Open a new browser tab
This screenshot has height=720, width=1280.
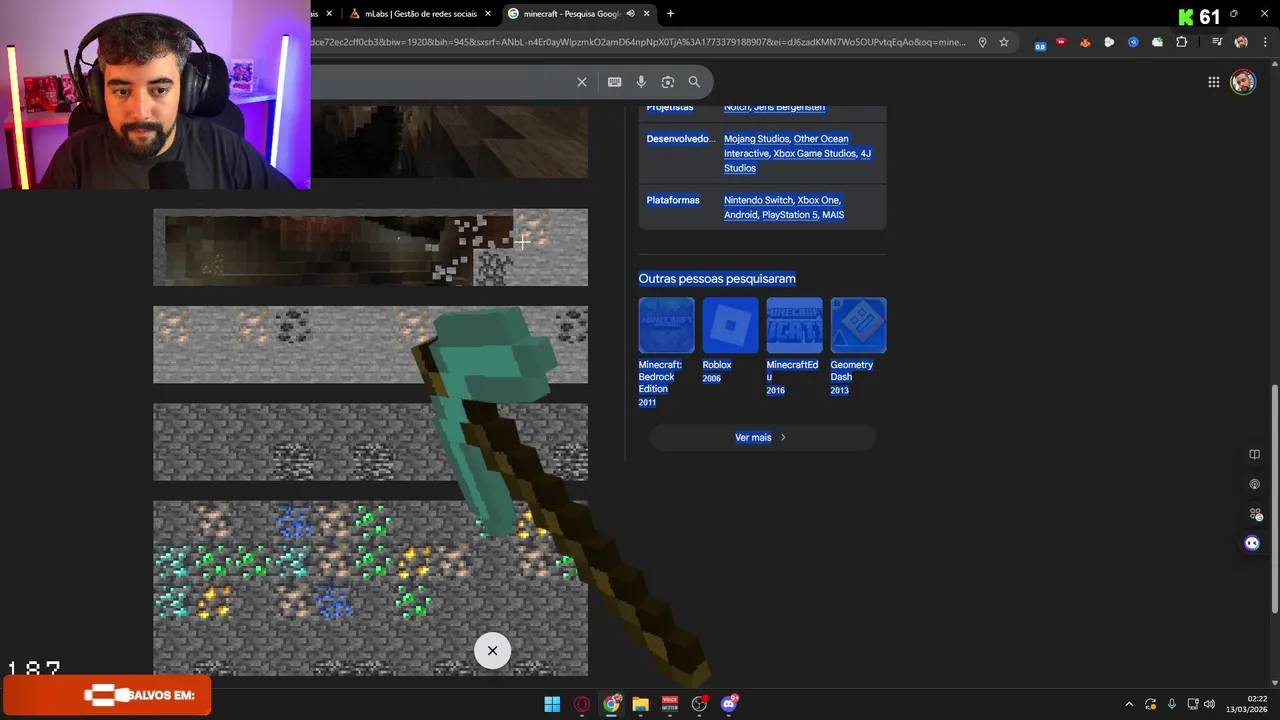(670, 14)
